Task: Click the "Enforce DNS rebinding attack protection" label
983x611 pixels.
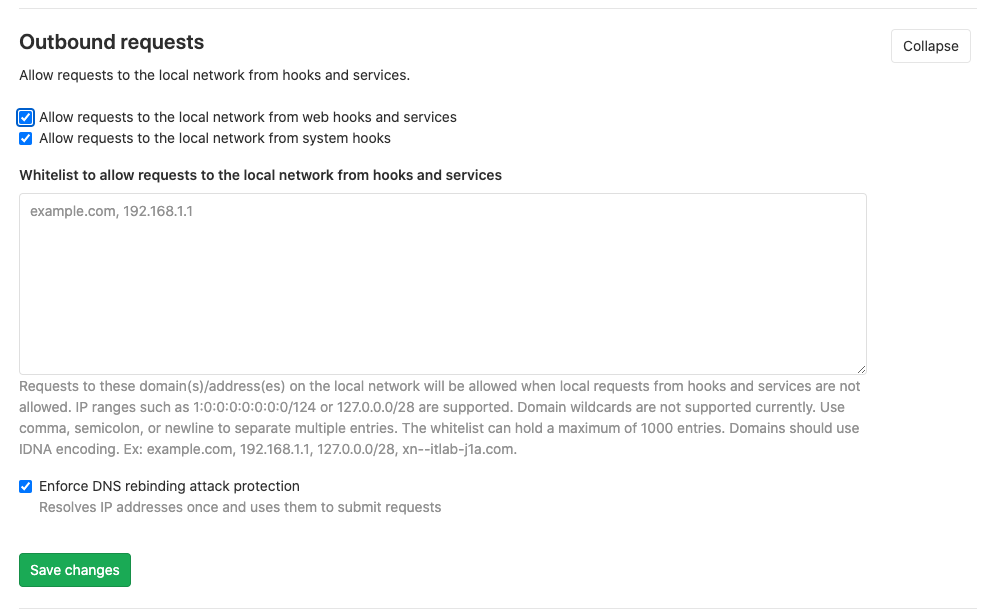Action: coord(169,486)
